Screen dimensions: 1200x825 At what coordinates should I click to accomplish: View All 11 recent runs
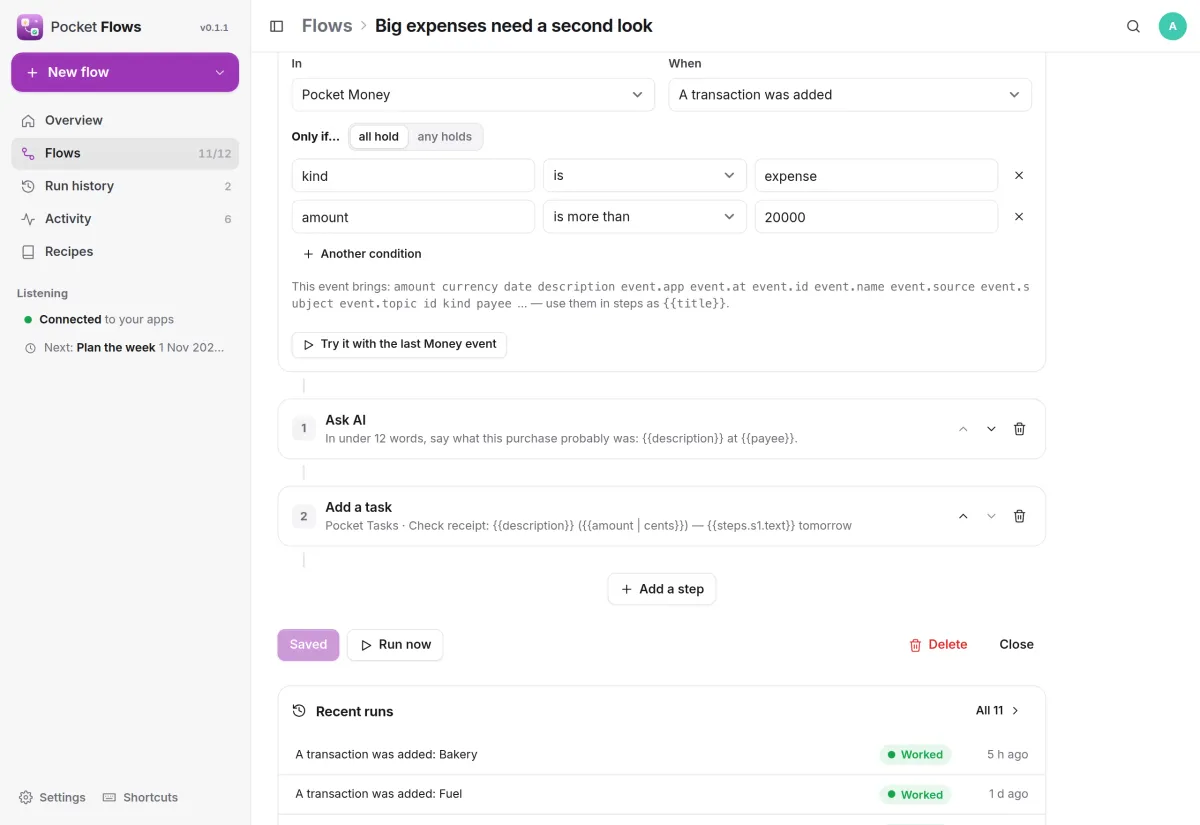tap(998, 711)
